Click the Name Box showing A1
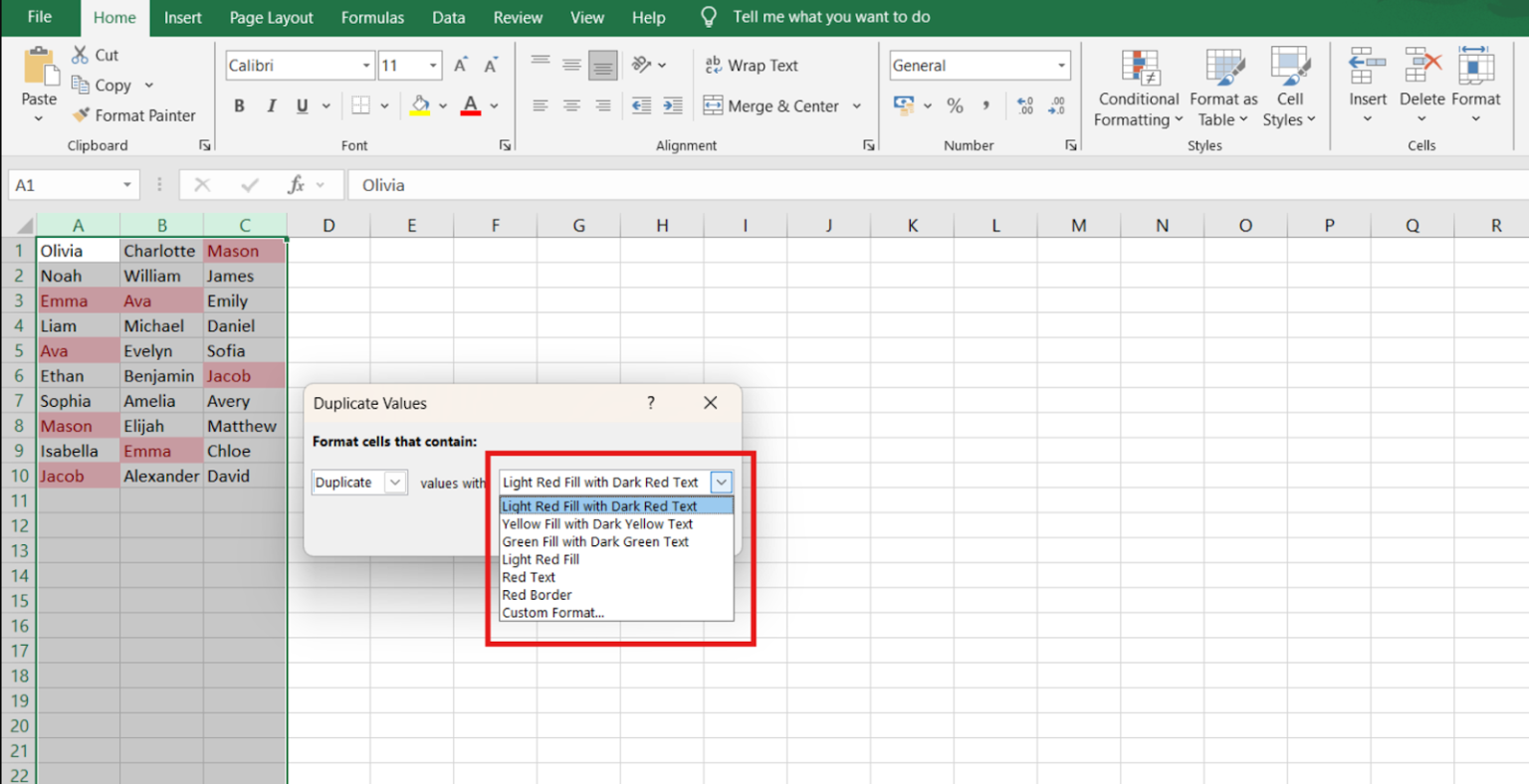Image resolution: width=1529 pixels, height=784 pixels. click(62, 185)
